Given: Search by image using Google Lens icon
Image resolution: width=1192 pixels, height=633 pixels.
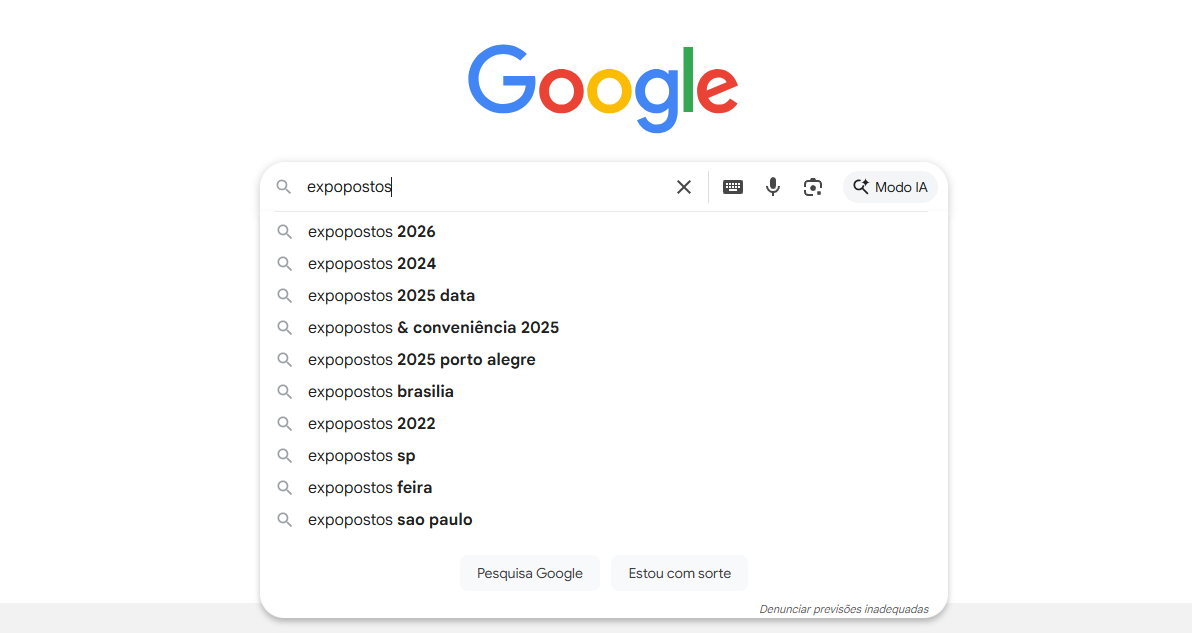Looking at the screenshot, I should point(812,186).
